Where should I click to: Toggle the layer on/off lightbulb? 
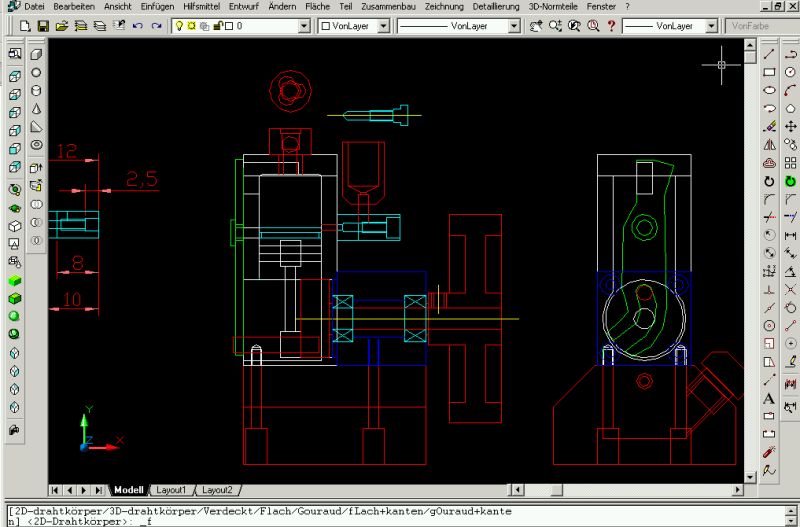tap(179, 26)
